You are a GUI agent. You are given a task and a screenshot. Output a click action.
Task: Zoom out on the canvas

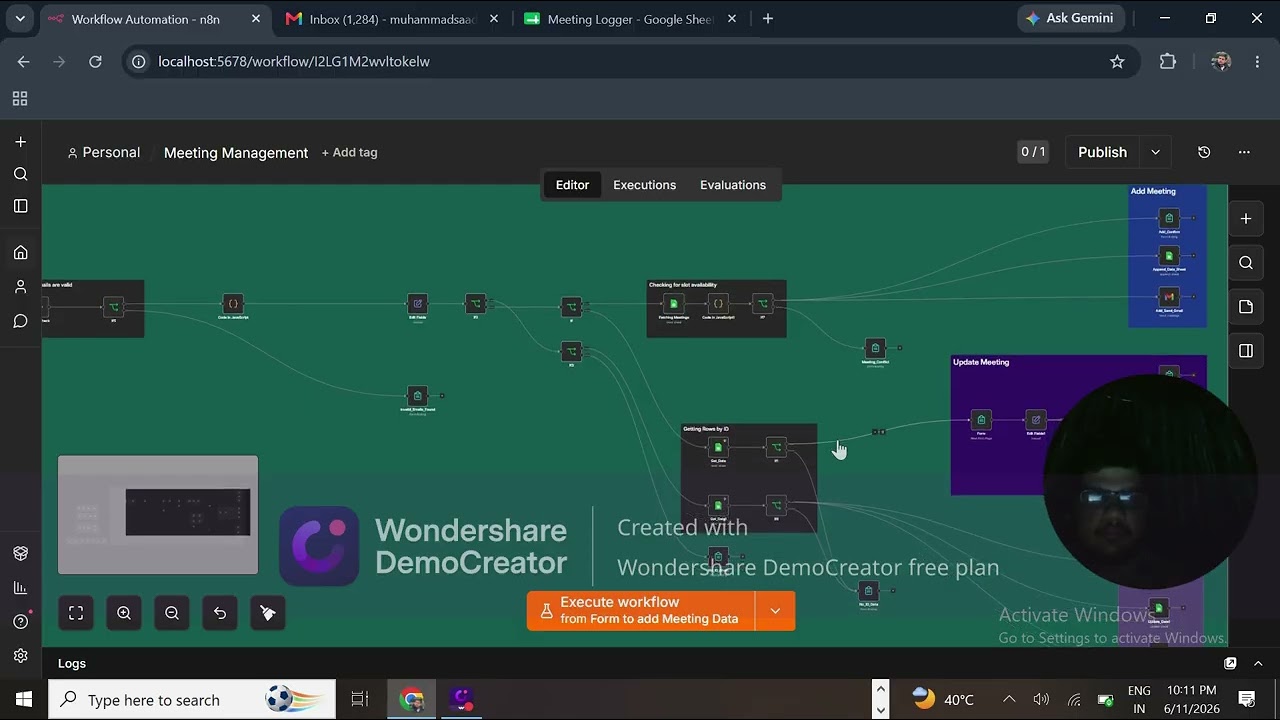tap(172, 613)
